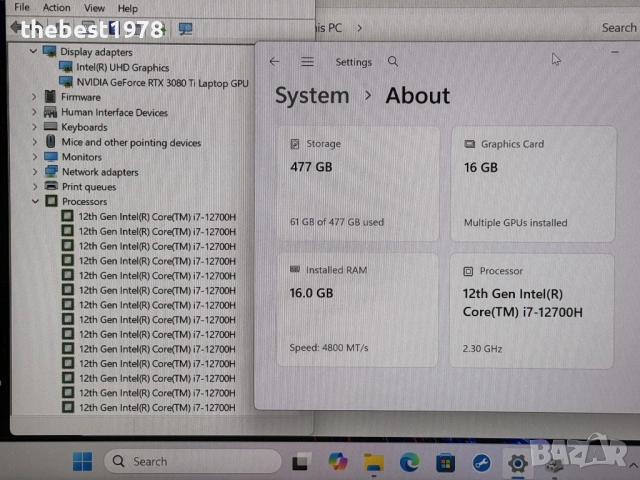The image size is (640, 480).
Task: Expand the Keyboards device category
Action: click(x=34, y=127)
